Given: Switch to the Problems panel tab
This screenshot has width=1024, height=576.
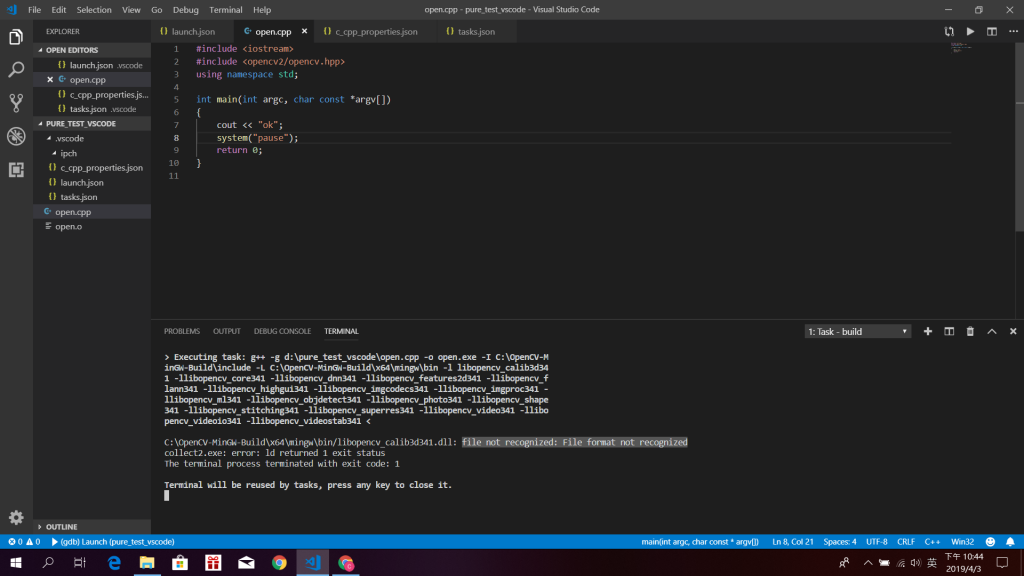Looking at the screenshot, I should tap(182, 331).
